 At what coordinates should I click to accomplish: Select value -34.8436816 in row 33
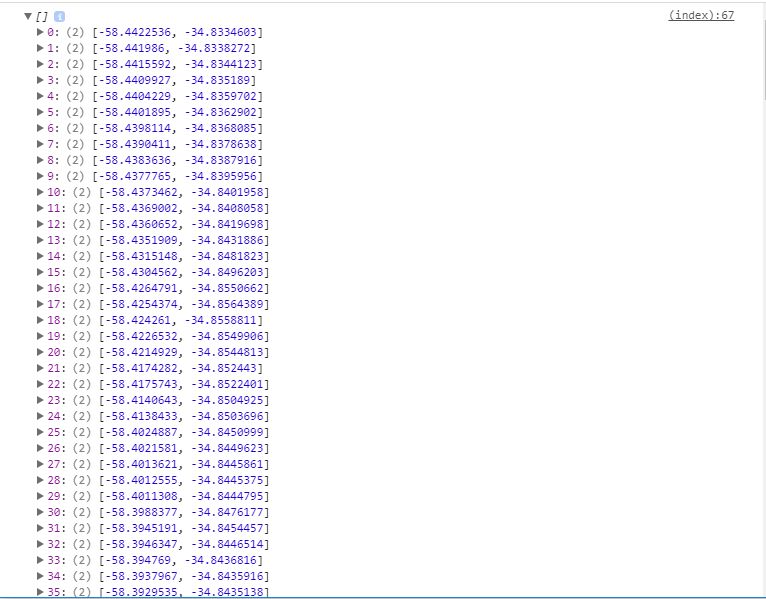(220, 560)
